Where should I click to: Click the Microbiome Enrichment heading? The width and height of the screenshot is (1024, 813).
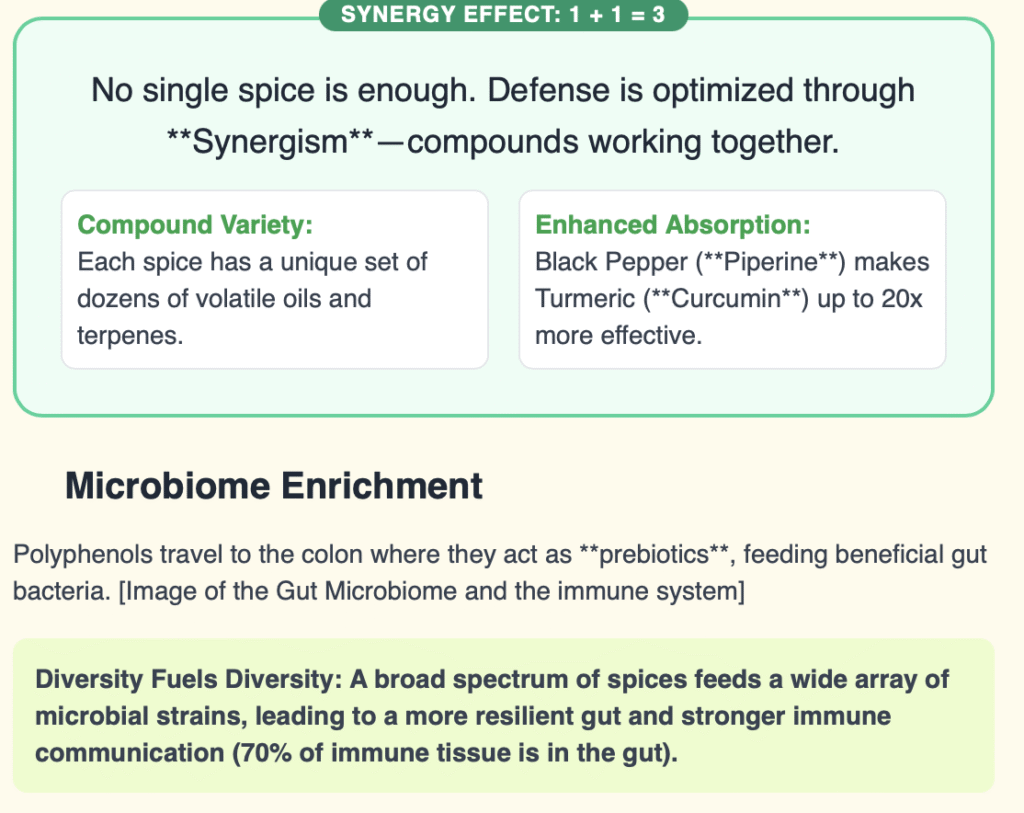pos(274,486)
